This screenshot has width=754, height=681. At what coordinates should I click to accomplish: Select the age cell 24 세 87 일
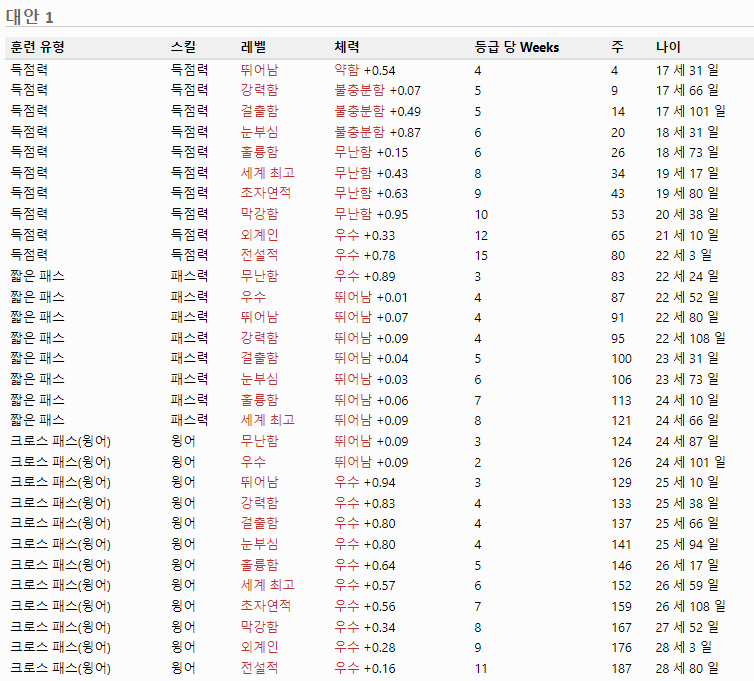pyautogui.click(x=687, y=441)
